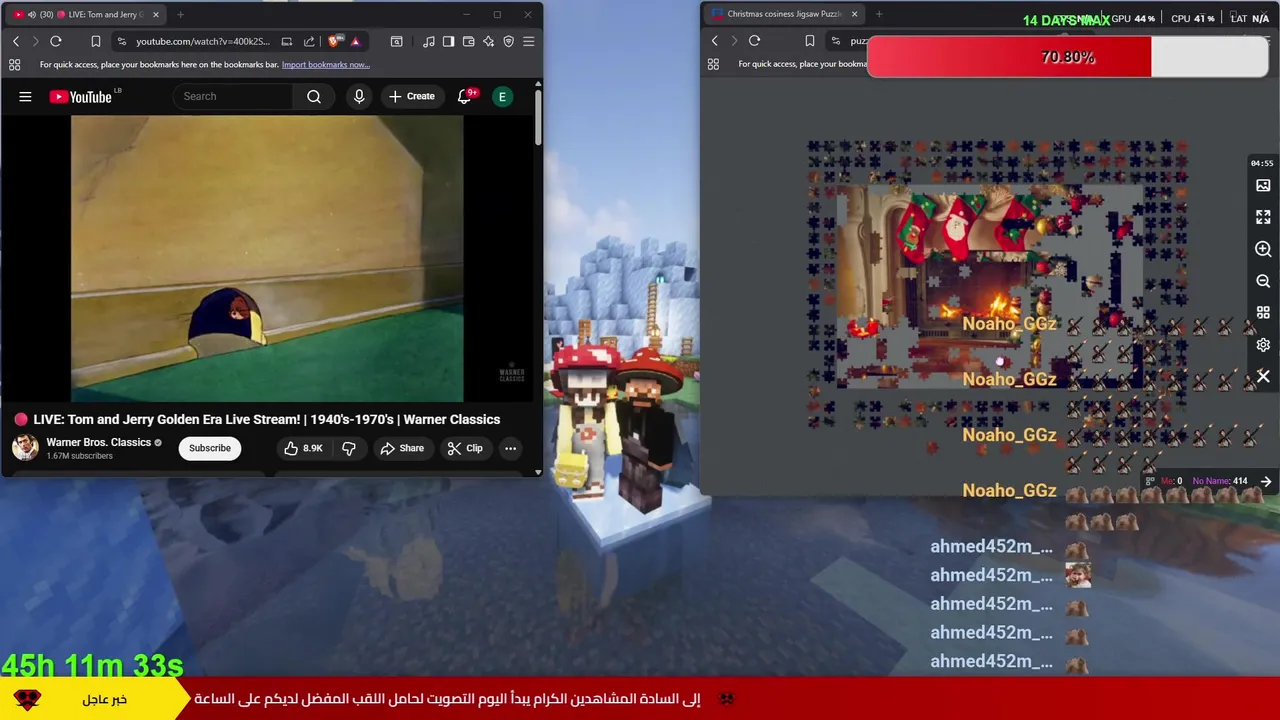Image resolution: width=1280 pixels, height=720 pixels.
Task: Open Brave Shields lion icon
Action: pos(334,41)
